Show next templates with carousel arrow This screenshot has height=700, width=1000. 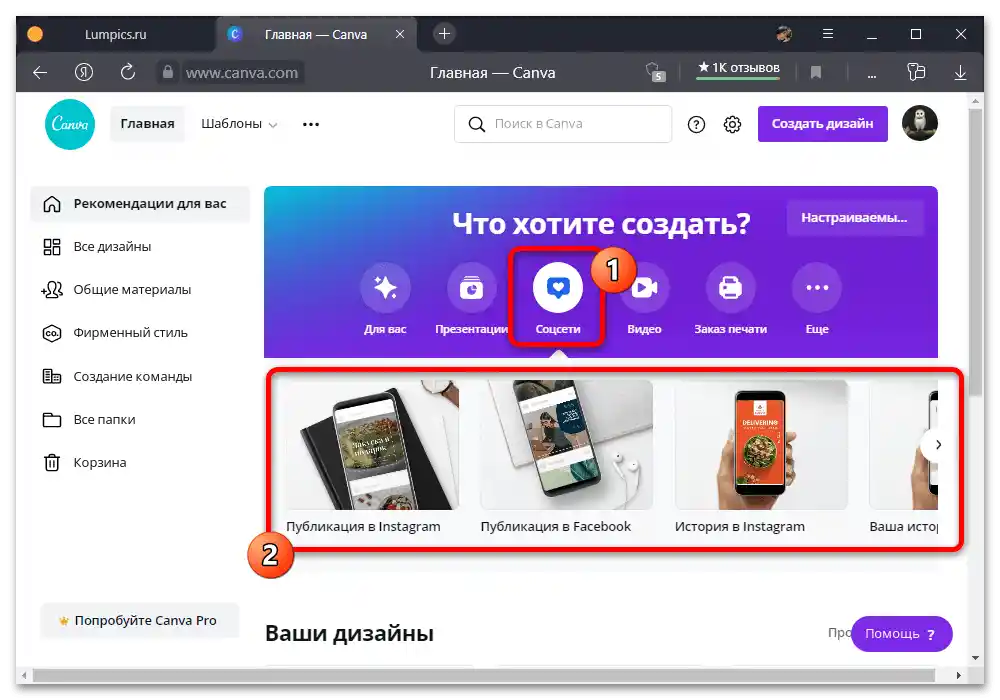937,444
